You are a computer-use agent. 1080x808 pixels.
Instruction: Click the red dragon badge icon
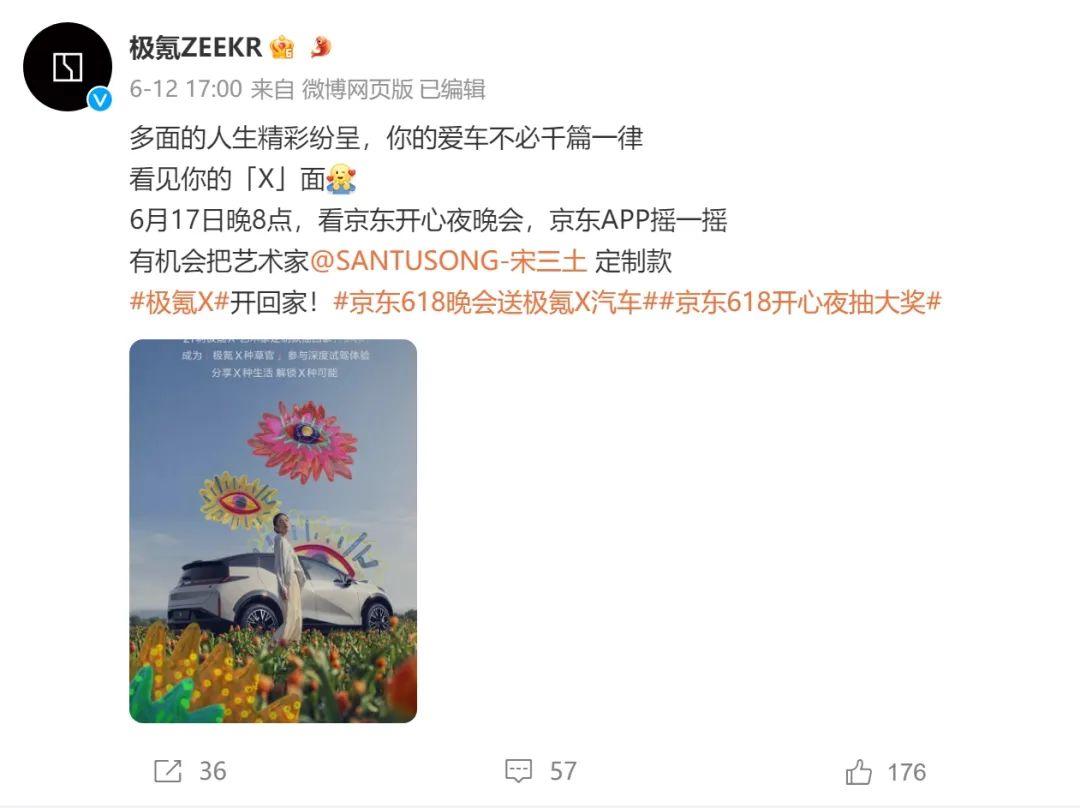click(320, 47)
